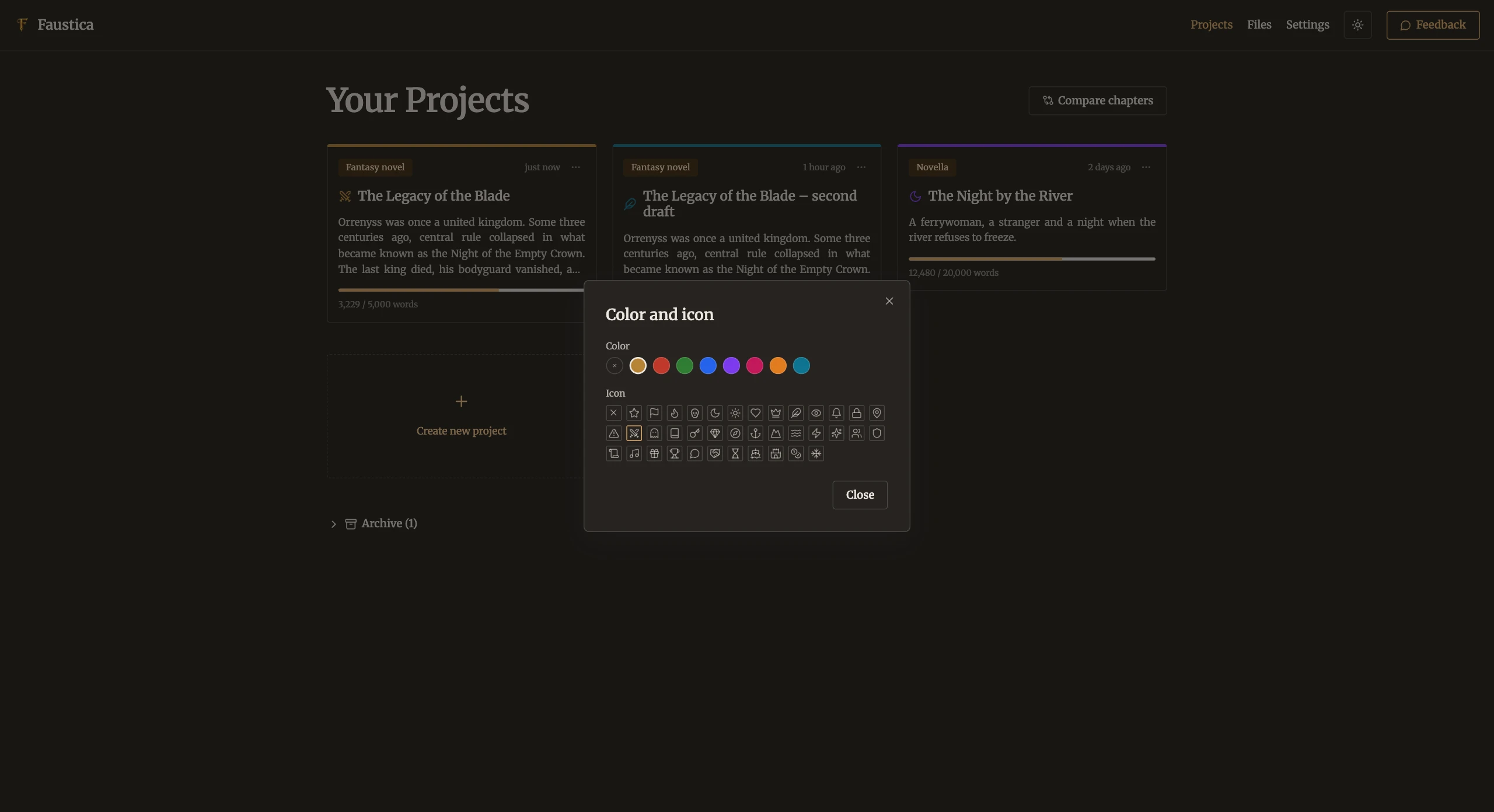The height and width of the screenshot is (812, 1494).
Task: Clear the project color with the no-color swatch
Action: 615,366
